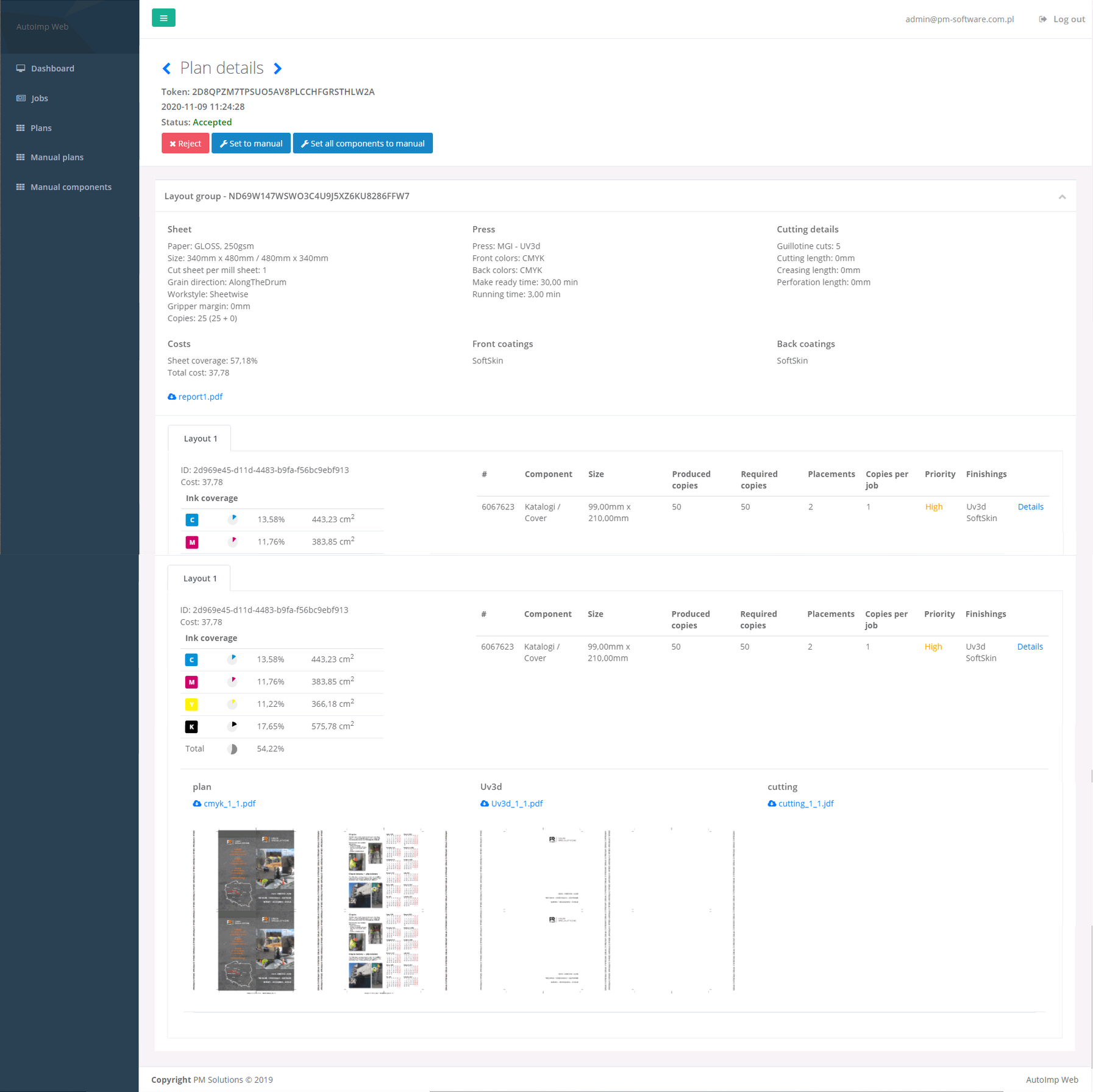
Task: Download the report1.pdf file
Action: [200, 397]
